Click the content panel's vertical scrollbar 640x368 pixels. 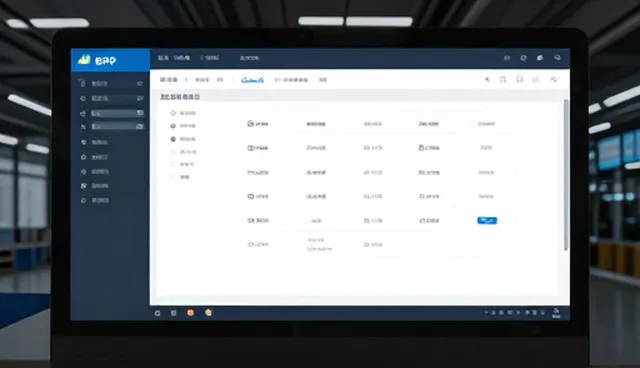coord(566,175)
